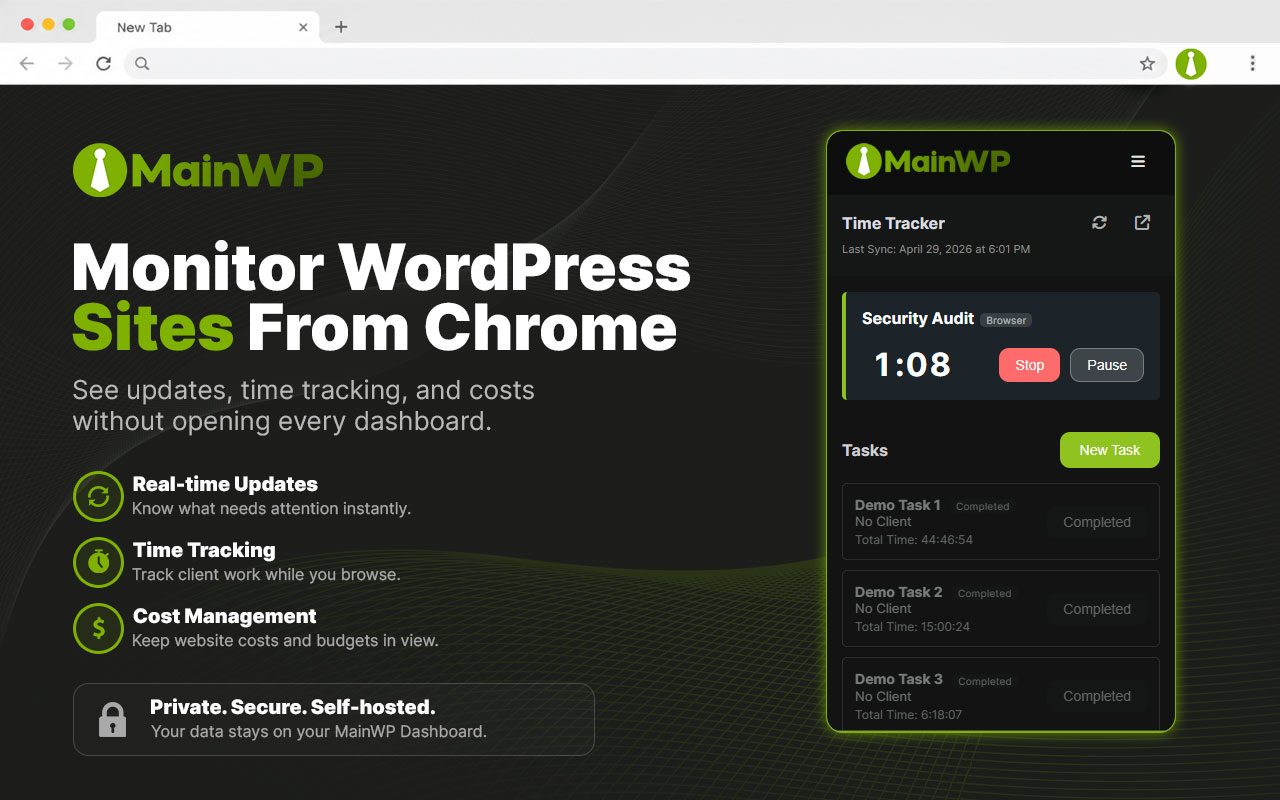This screenshot has width=1280, height=800.
Task: Click the Real-time Updates sync icon
Action: coord(98,496)
